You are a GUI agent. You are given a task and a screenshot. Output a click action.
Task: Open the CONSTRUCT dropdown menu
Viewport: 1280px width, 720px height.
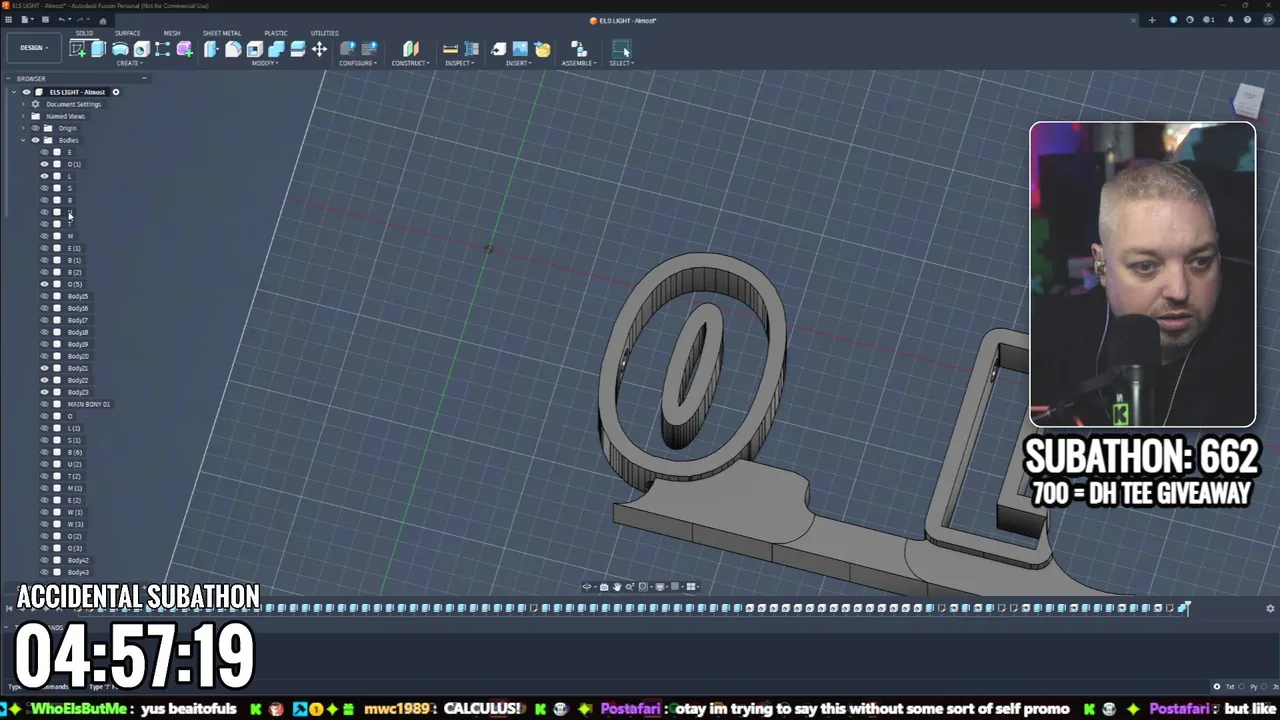(410, 63)
